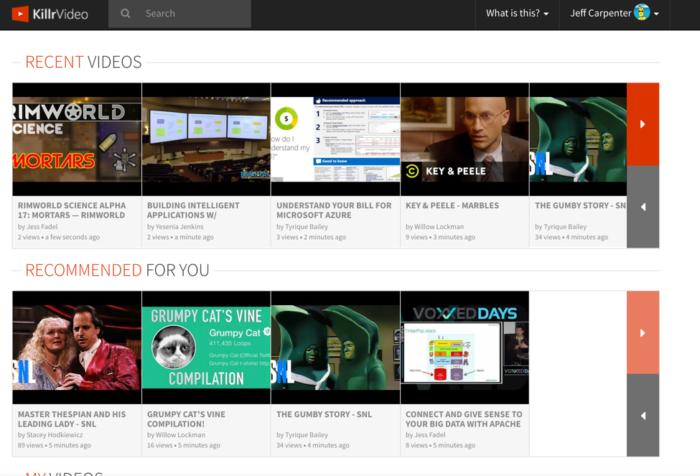Open the Voxxed Days video thumbnail
This screenshot has height=476, width=700.
[465, 347]
